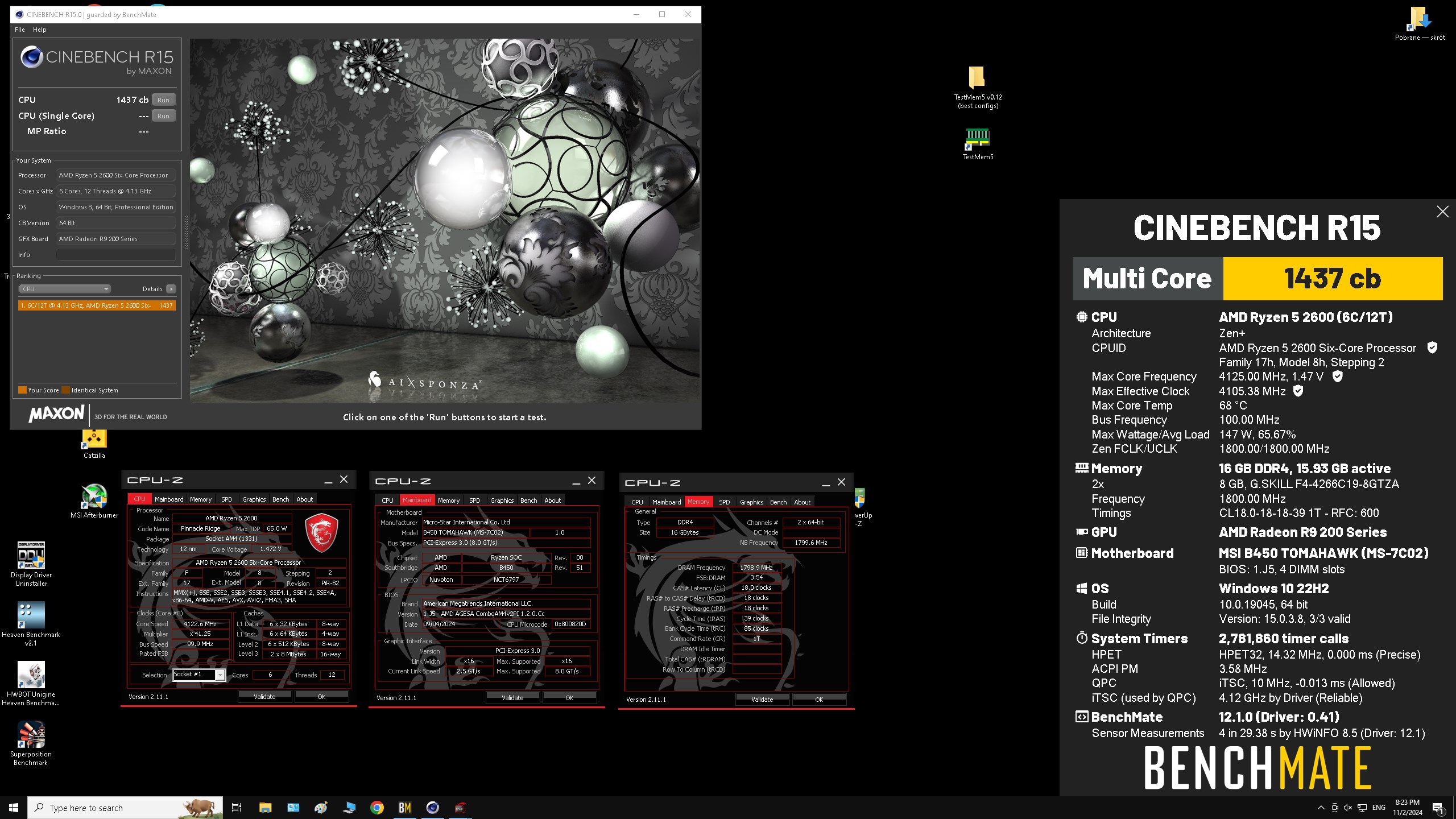Expand ranking Details arrow button
This screenshot has height=819, width=1456.
171,289
